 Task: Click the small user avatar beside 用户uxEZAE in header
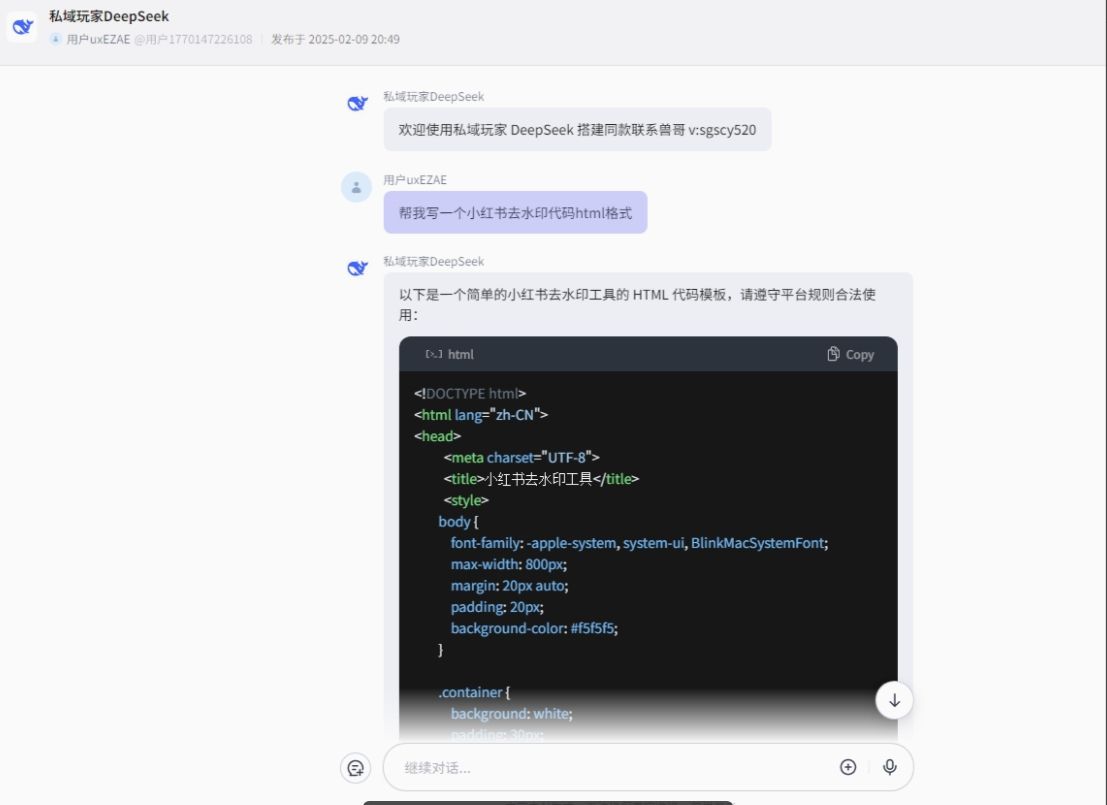pos(55,39)
